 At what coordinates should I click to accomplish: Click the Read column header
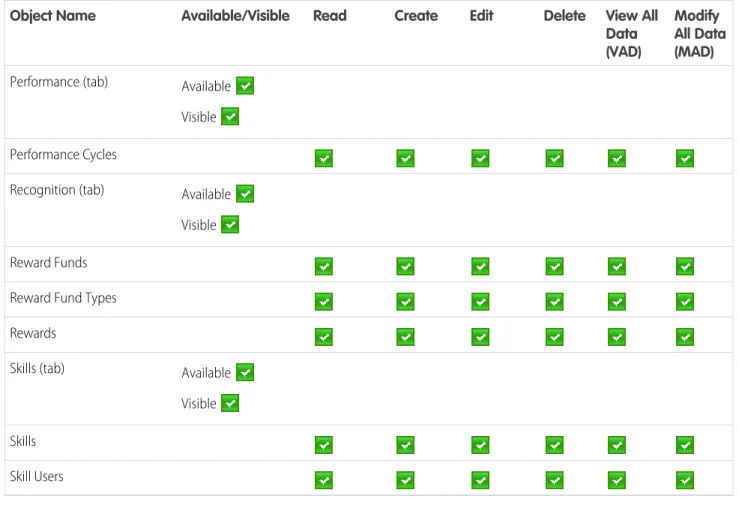[x=330, y=16]
